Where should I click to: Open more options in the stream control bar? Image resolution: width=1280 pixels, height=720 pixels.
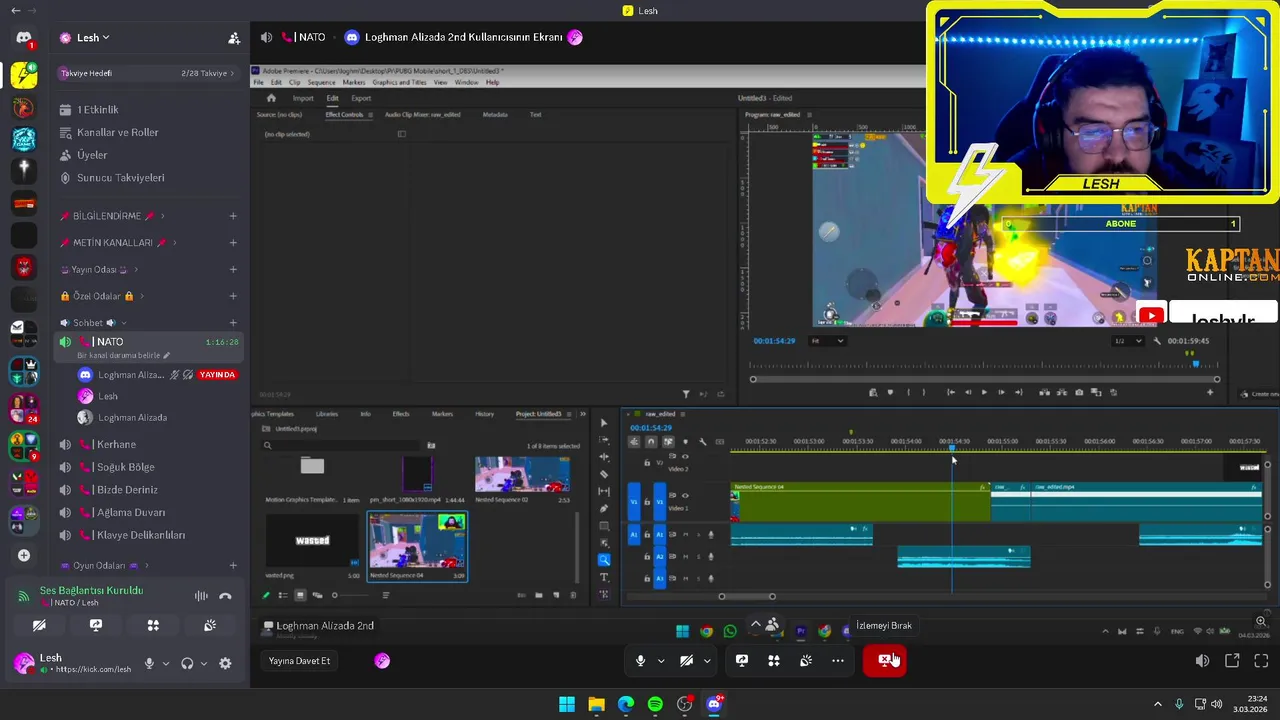[838, 661]
